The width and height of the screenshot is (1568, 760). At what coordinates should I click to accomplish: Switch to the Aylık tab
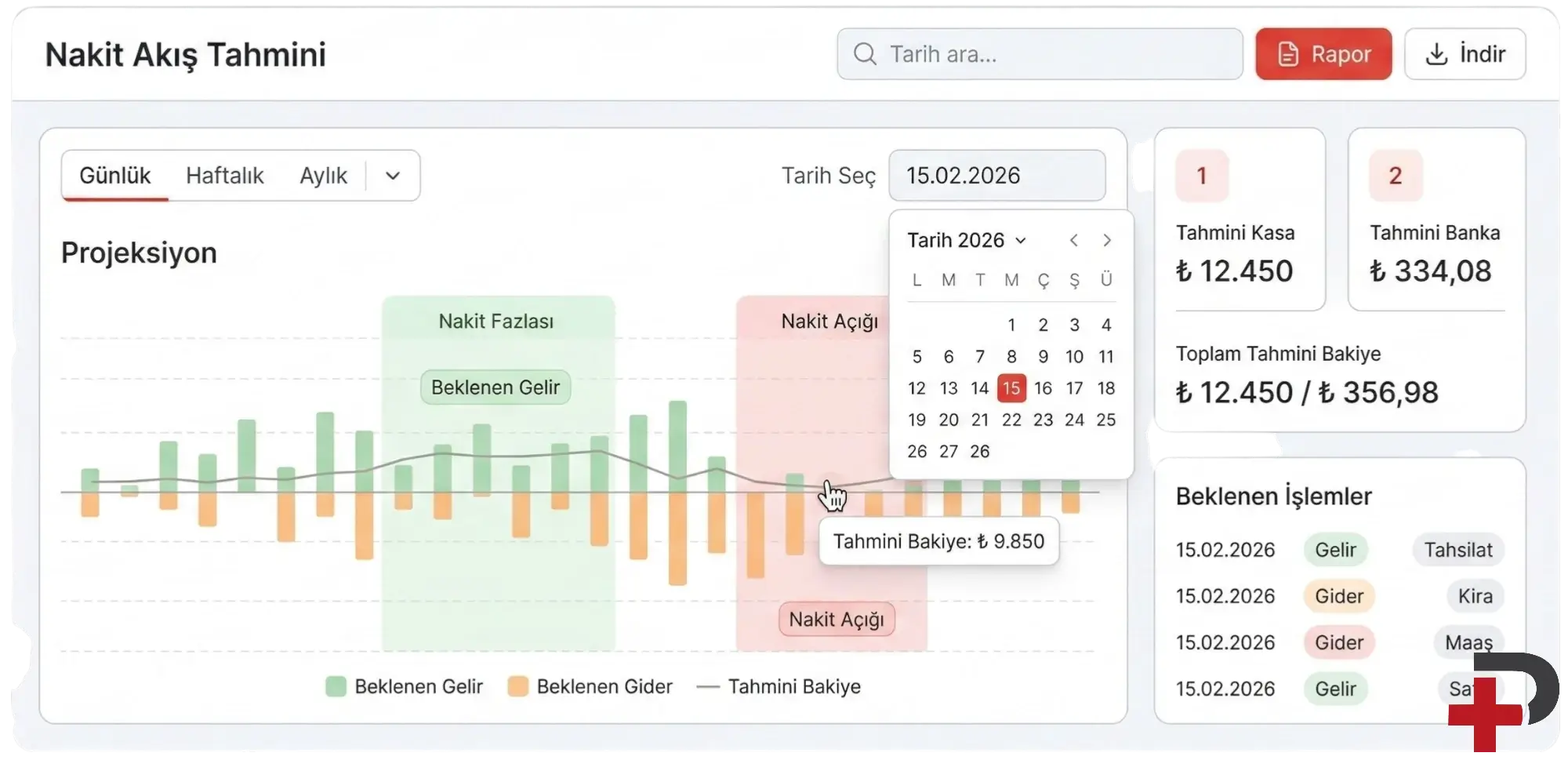(x=323, y=176)
